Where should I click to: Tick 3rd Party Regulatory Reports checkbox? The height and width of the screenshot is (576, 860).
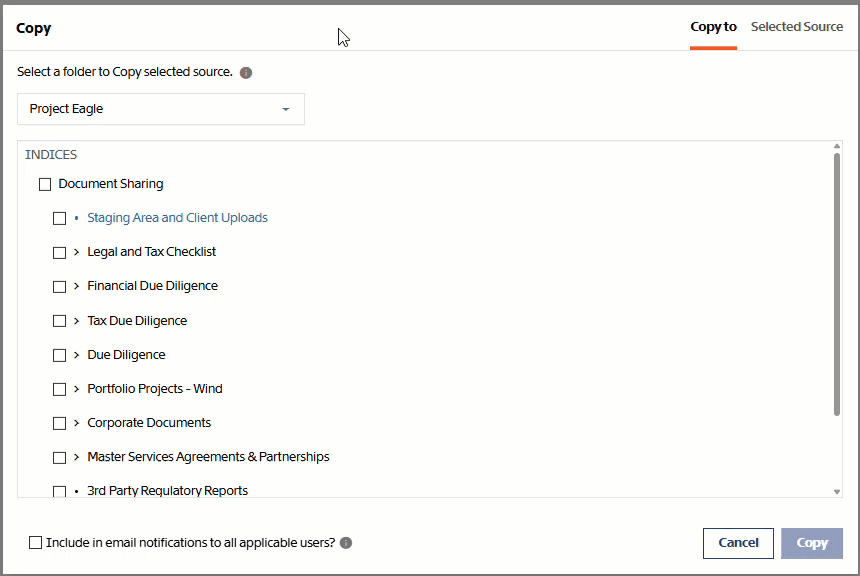pos(59,491)
